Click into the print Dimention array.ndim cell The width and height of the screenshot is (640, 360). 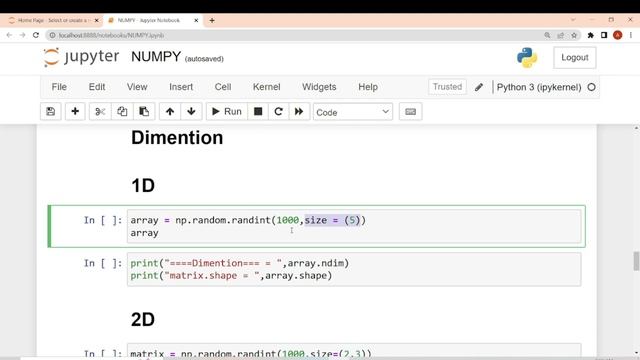coord(354,269)
